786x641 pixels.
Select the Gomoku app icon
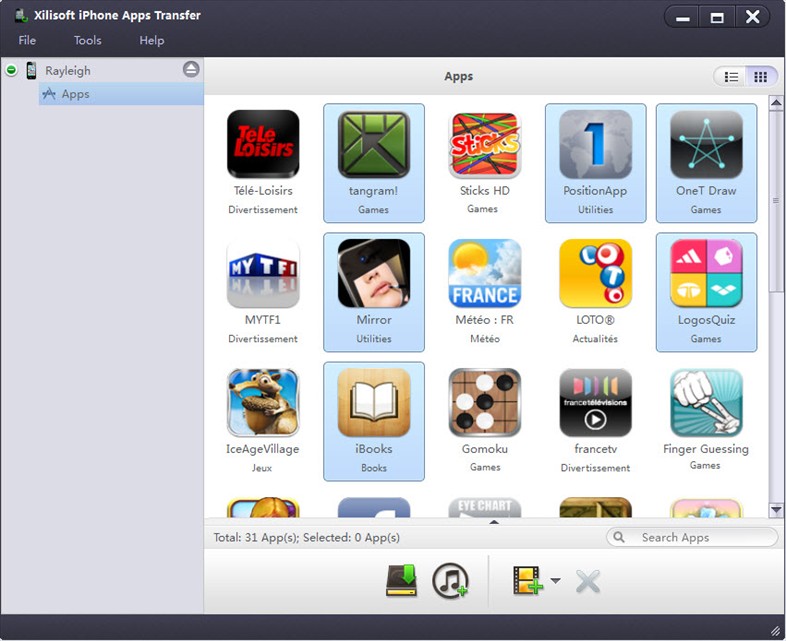point(484,404)
